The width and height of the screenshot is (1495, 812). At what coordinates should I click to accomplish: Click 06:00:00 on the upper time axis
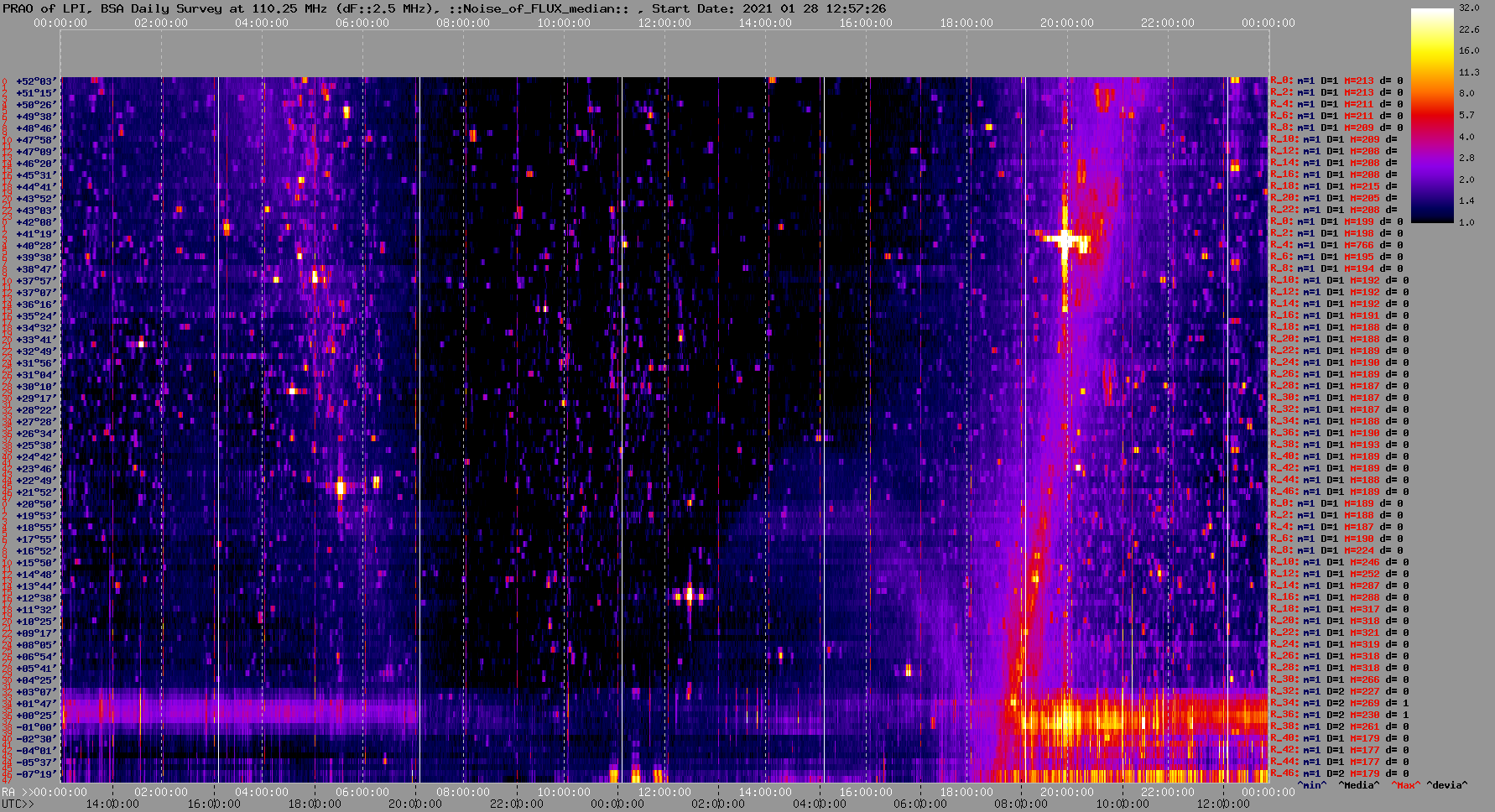tap(362, 23)
